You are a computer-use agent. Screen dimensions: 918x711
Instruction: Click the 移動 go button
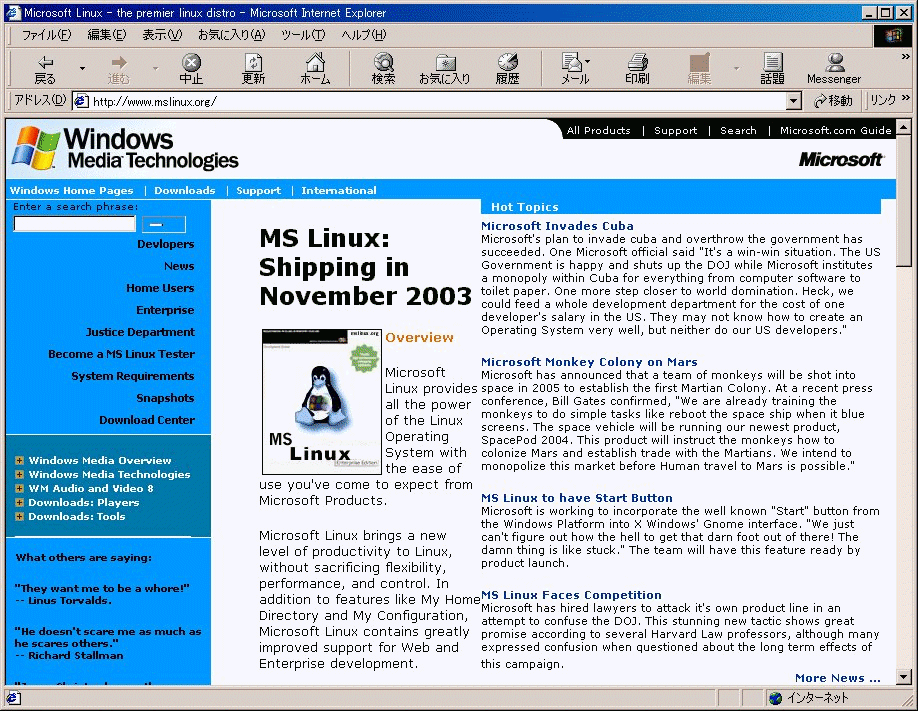[833, 101]
